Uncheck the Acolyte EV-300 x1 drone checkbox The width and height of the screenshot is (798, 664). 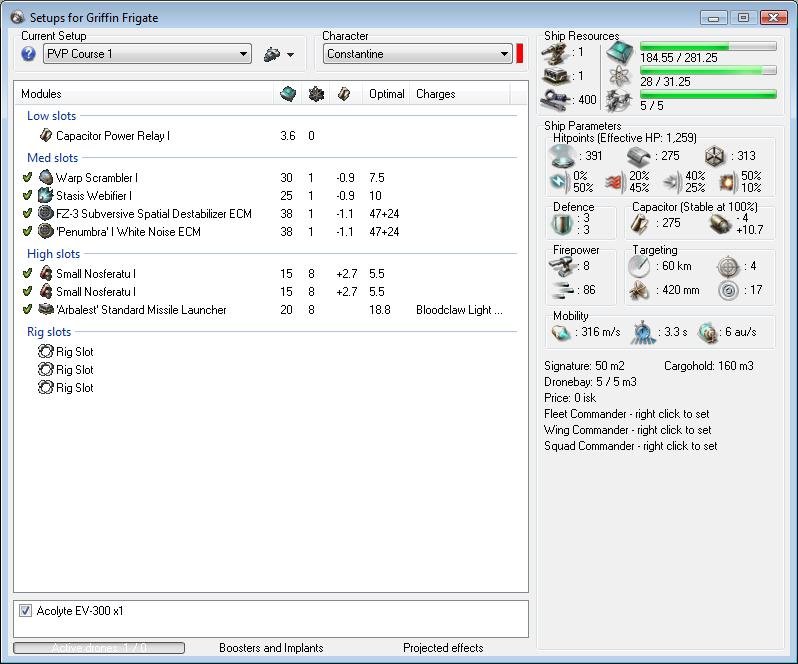tap(25, 611)
